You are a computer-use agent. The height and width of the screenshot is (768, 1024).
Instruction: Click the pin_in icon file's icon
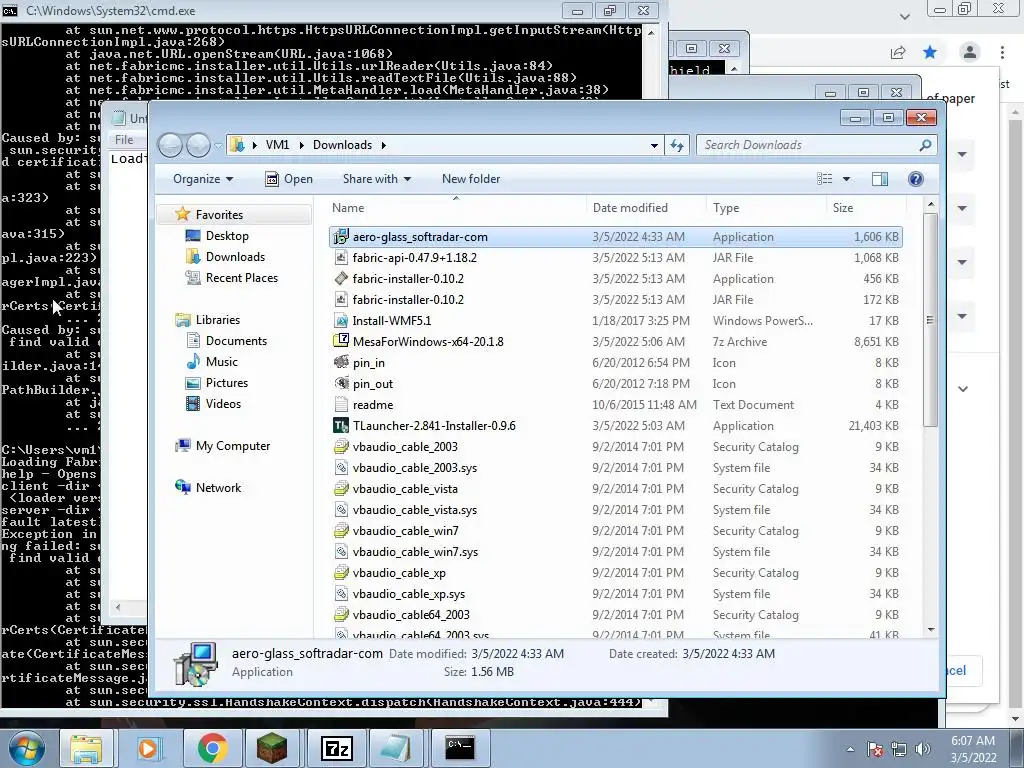pyautogui.click(x=340, y=362)
